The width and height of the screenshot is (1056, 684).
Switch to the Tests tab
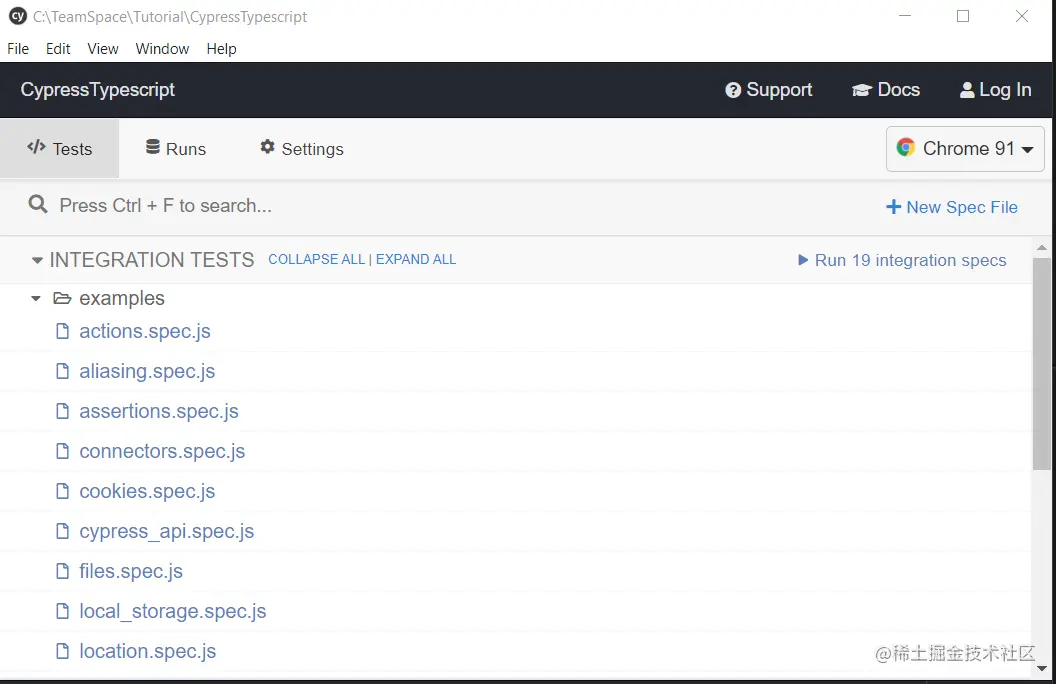[59, 149]
